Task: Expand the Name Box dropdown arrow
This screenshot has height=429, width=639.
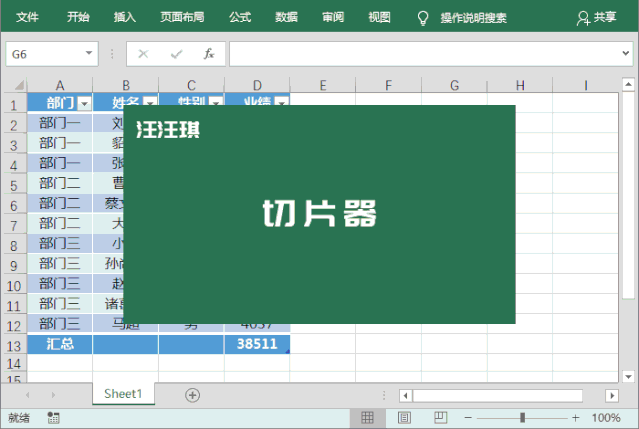Action: 89,53
